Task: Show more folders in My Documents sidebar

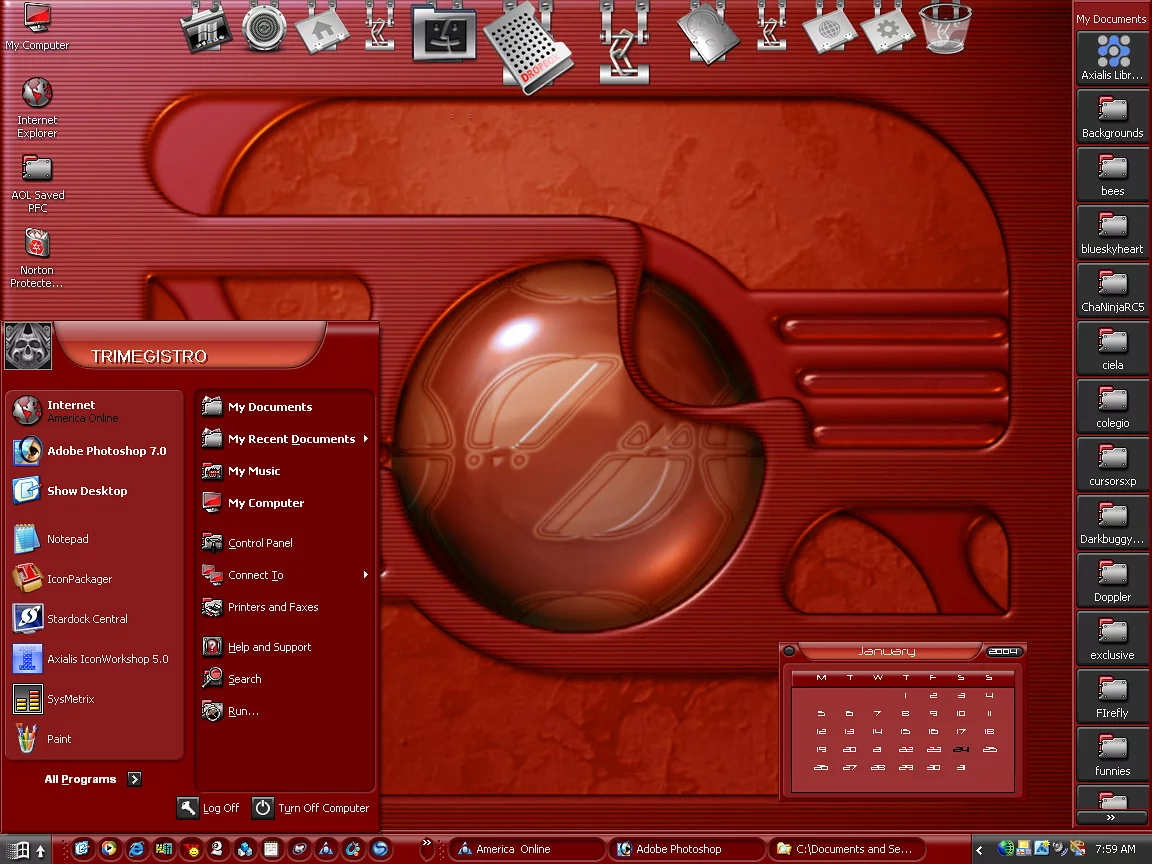Action: pyautogui.click(x=1111, y=817)
